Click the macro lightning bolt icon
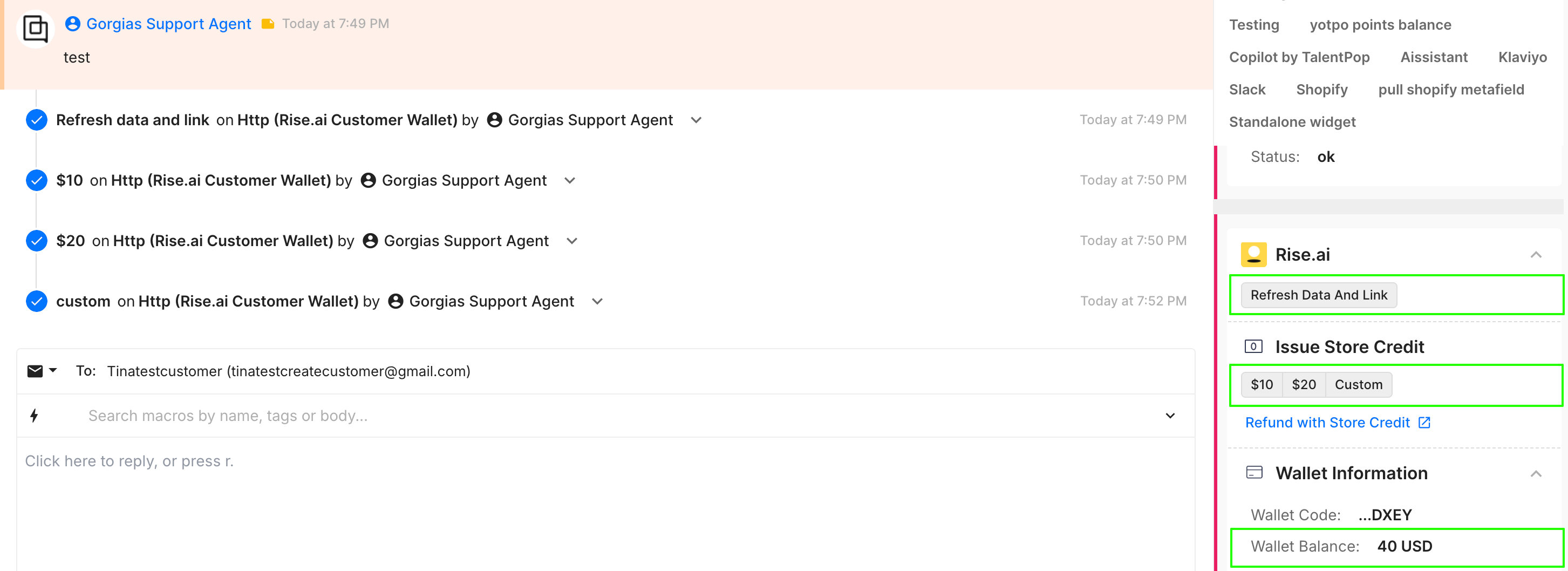Image resolution: width=1568 pixels, height=571 pixels. (x=34, y=416)
